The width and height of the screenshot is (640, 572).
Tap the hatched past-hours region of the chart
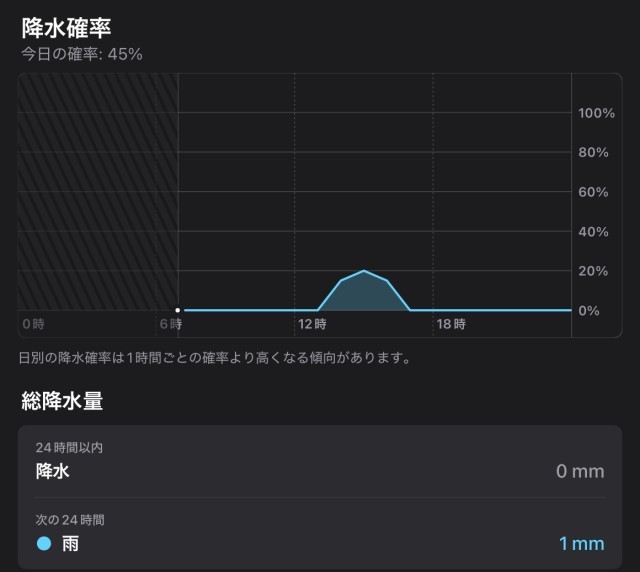(98, 190)
